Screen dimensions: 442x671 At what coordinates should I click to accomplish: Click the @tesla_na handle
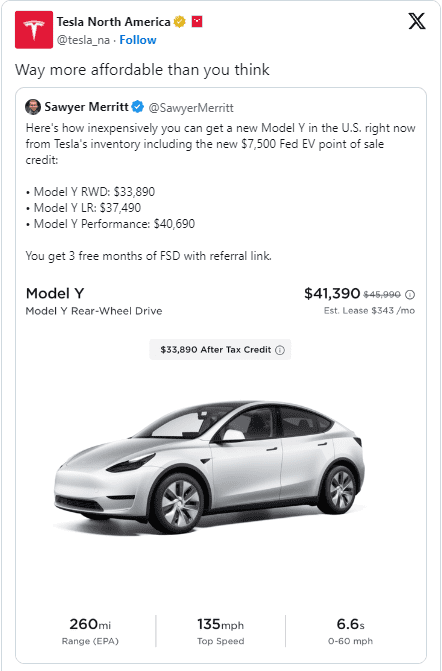pyautogui.click(x=83, y=40)
